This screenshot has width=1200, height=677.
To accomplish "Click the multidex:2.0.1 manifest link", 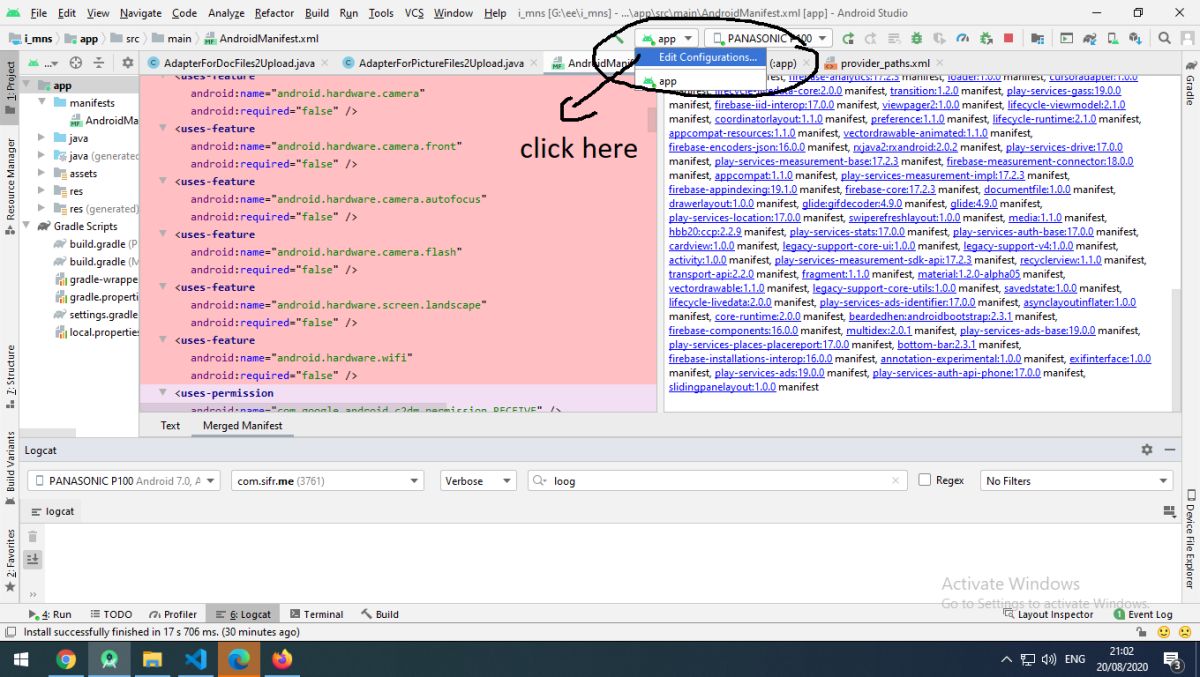I will [878, 330].
